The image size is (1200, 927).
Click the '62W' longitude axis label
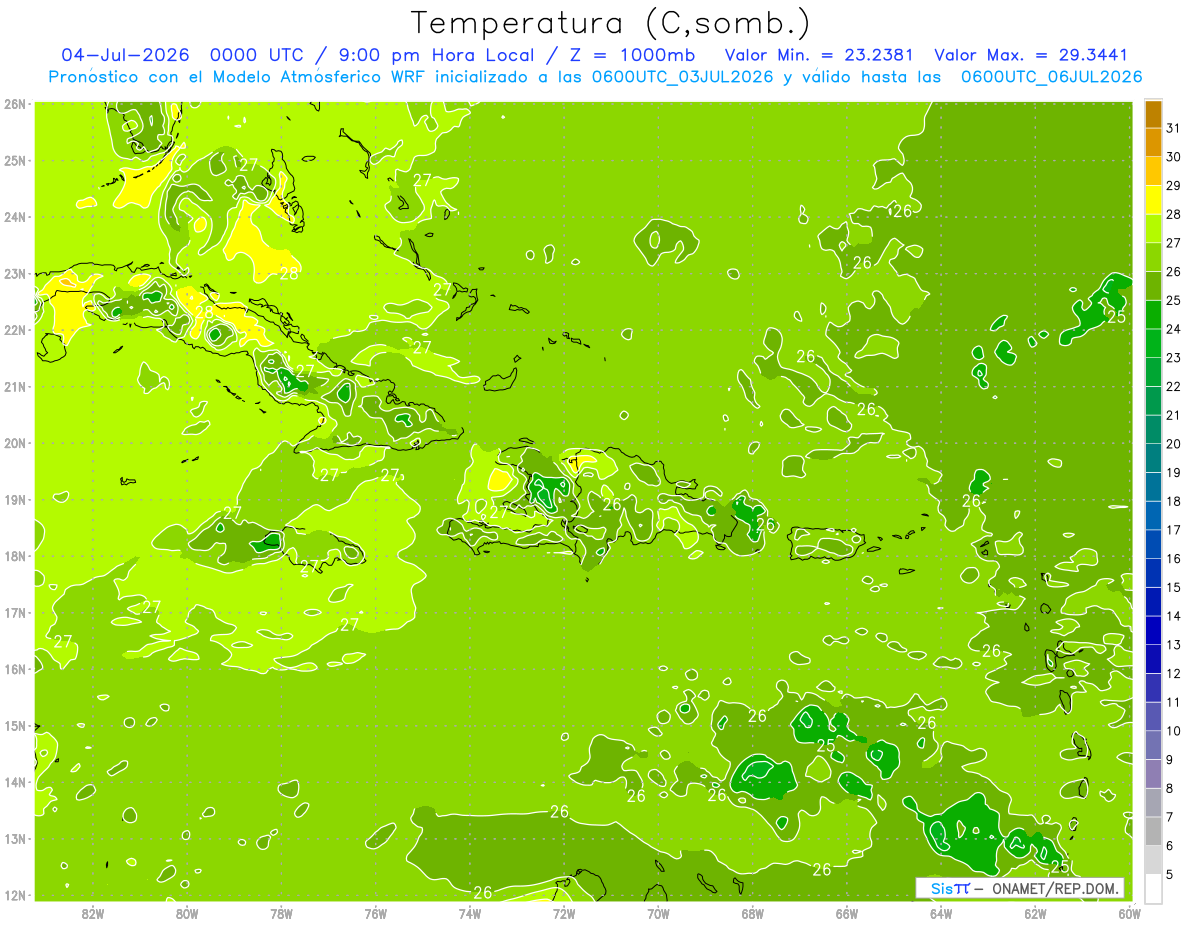point(1035,913)
